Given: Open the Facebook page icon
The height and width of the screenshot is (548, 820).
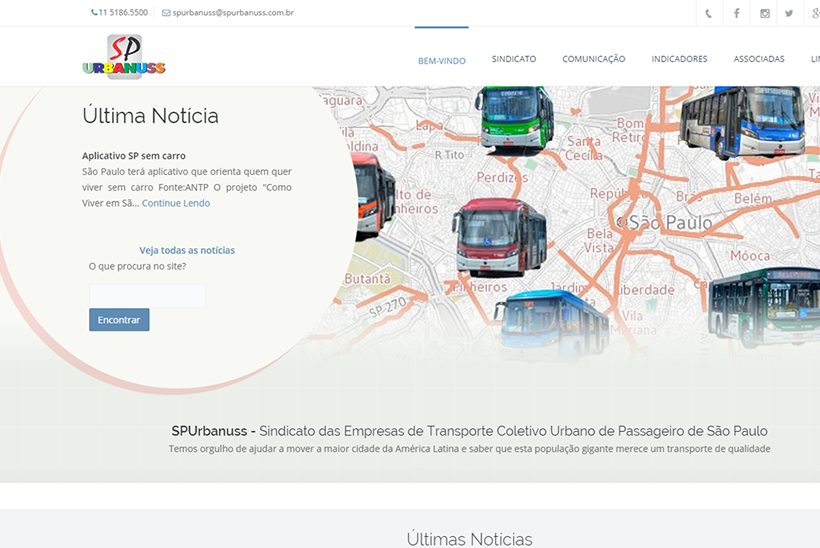Looking at the screenshot, I should (736, 13).
